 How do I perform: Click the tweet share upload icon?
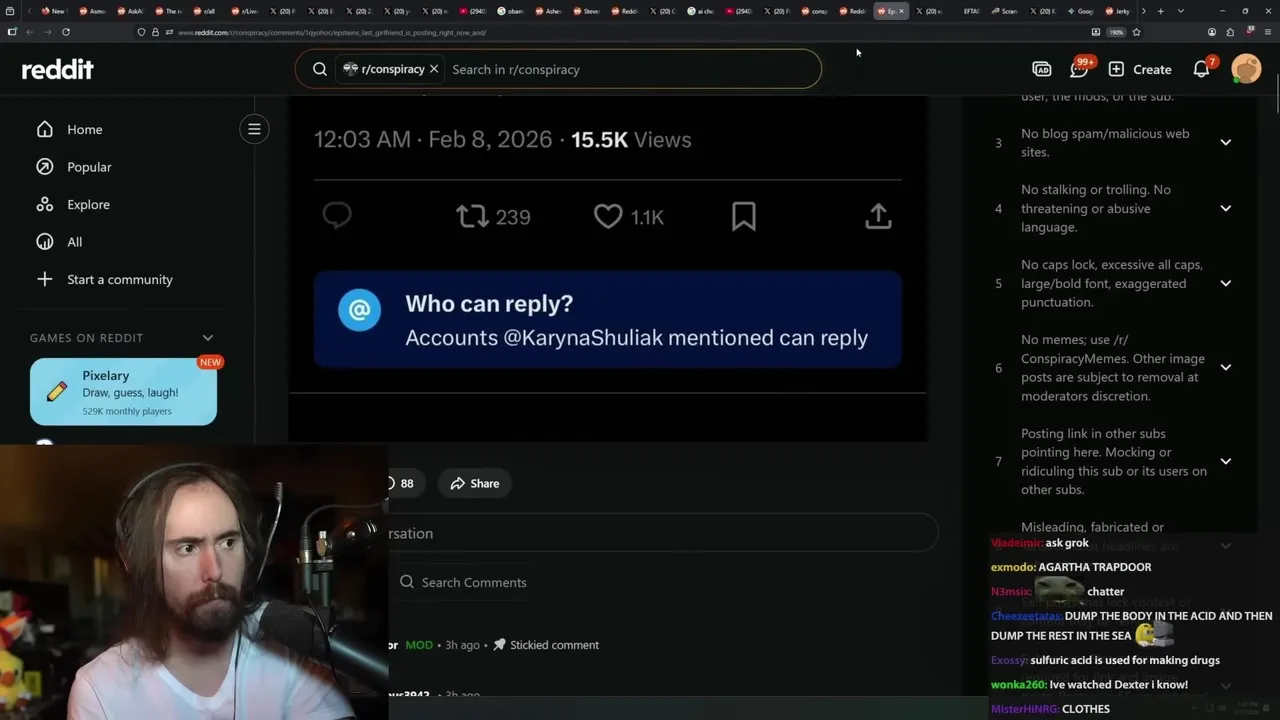(878, 216)
